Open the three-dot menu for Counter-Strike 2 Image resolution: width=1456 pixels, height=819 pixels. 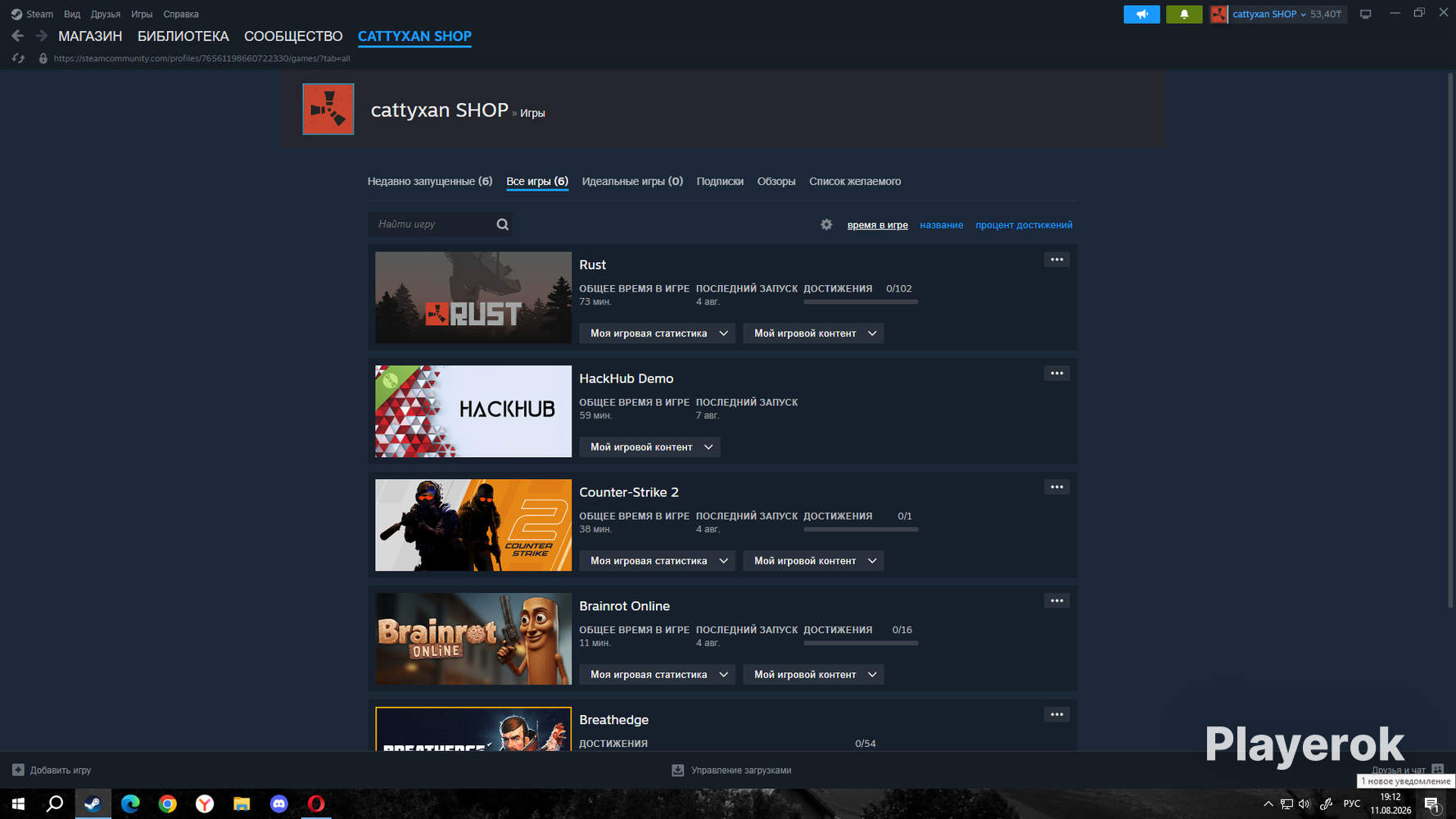click(1057, 487)
